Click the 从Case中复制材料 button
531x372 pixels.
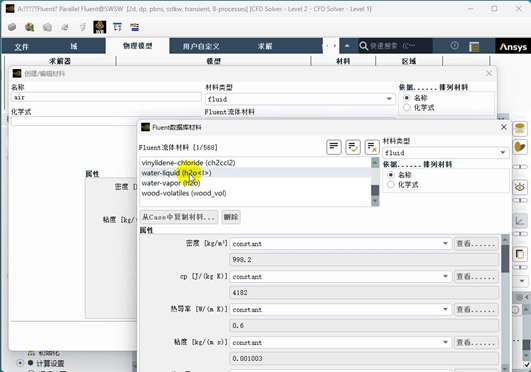tap(179, 217)
